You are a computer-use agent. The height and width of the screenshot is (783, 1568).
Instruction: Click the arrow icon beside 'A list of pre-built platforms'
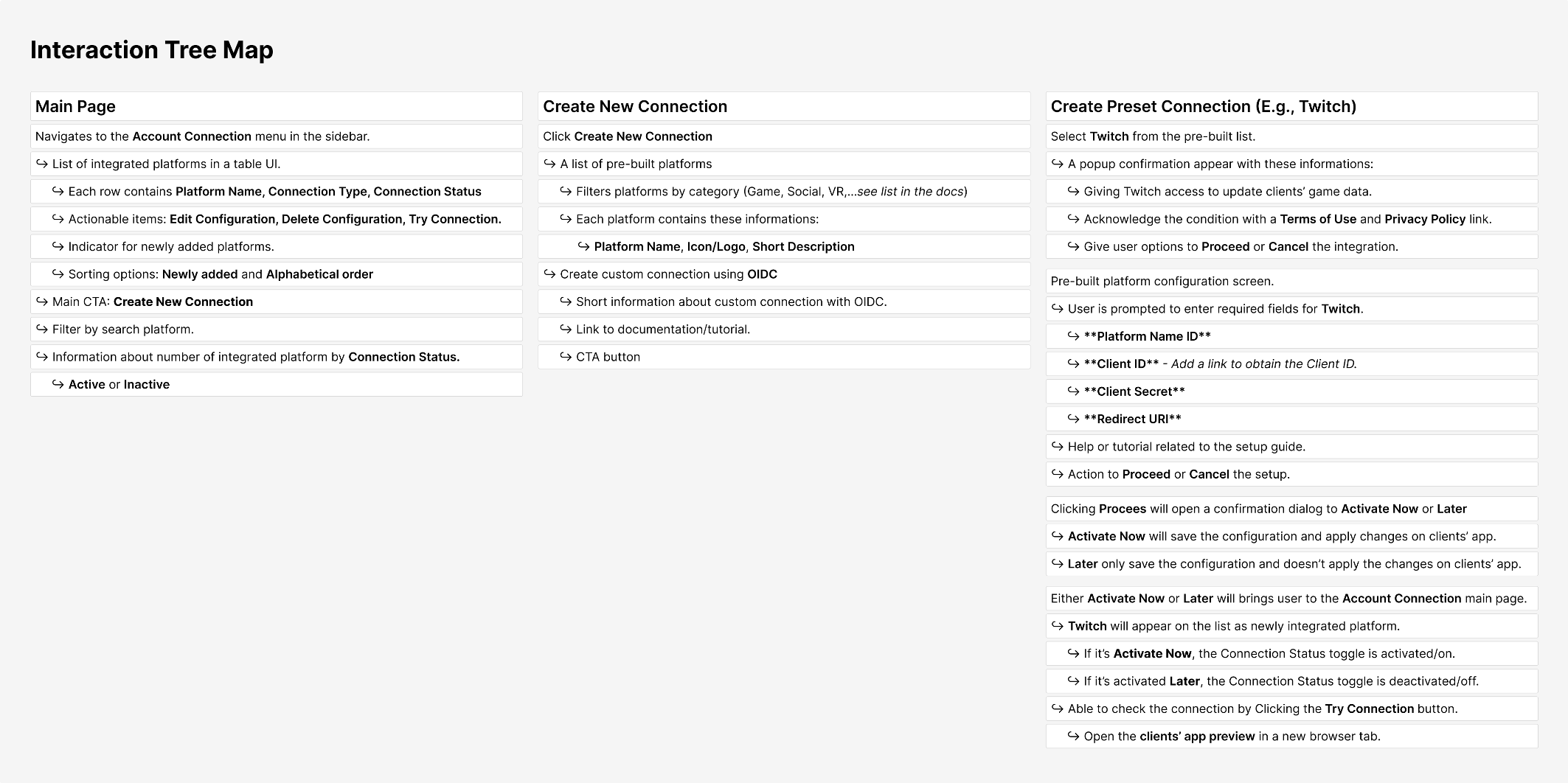click(549, 164)
